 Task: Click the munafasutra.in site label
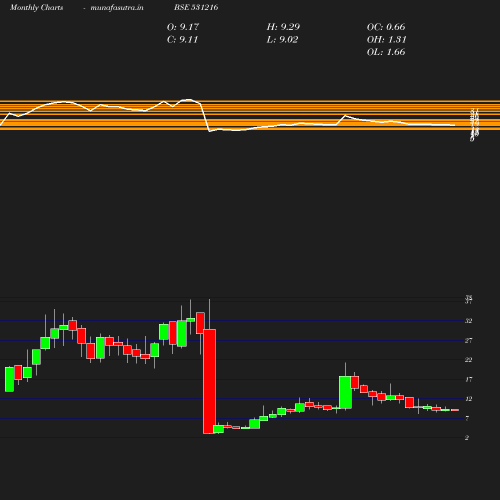tap(117, 7)
